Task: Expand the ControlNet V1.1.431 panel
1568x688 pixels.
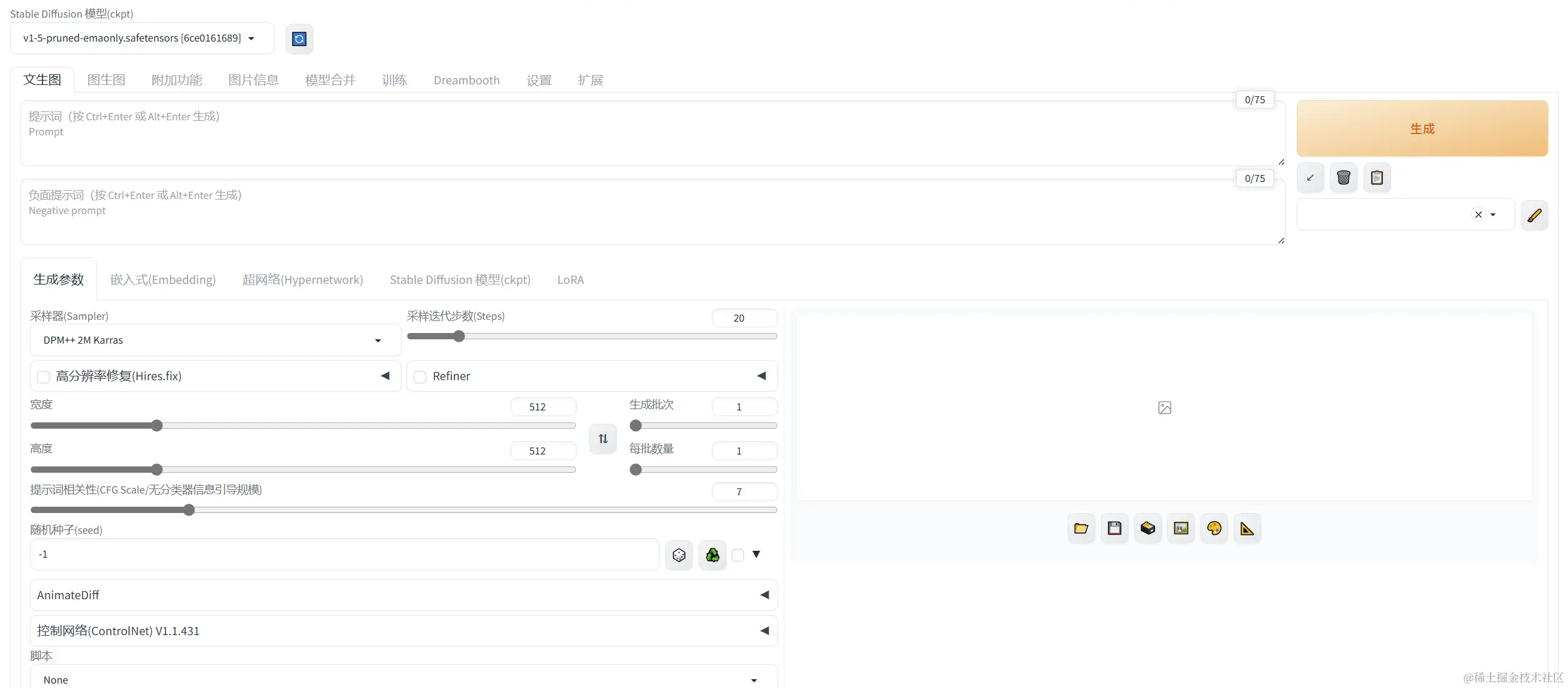Action: 403,631
